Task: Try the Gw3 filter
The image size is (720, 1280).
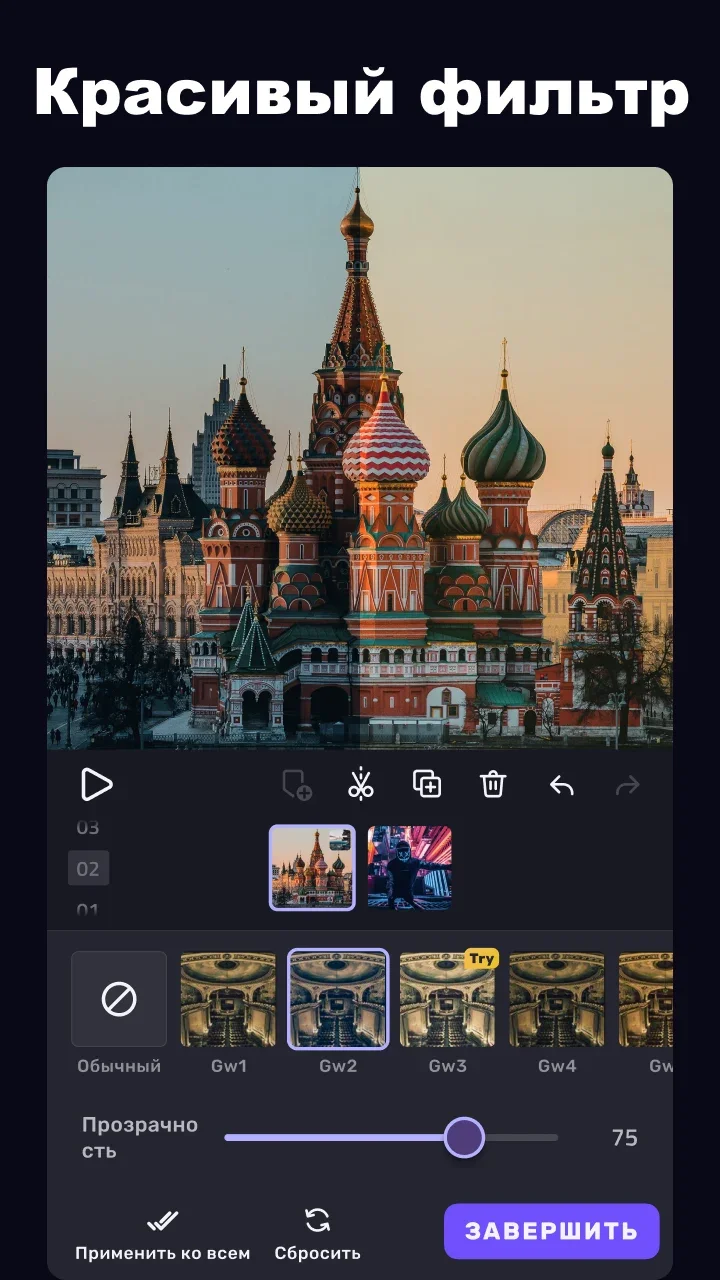Action: click(x=447, y=999)
